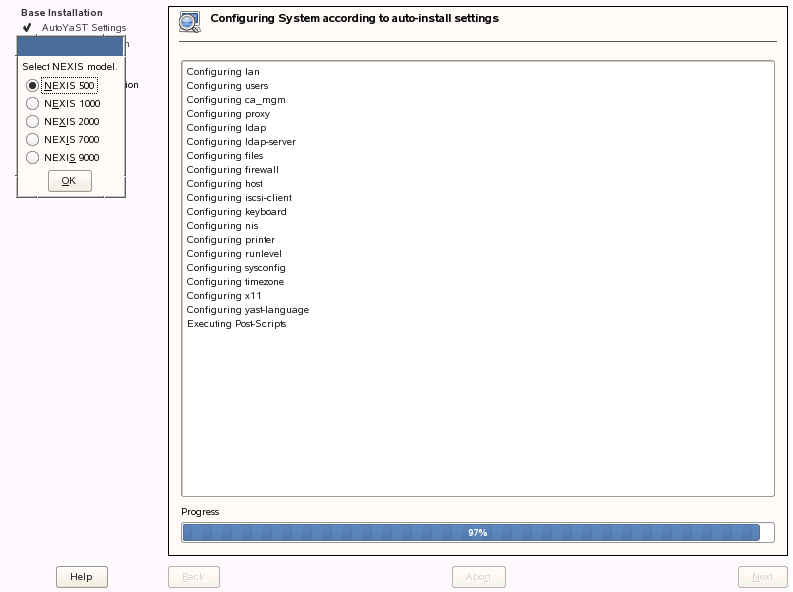Click the 'Configuring host' log line
Viewport: 793px width, 592px height.
click(225, 184)
